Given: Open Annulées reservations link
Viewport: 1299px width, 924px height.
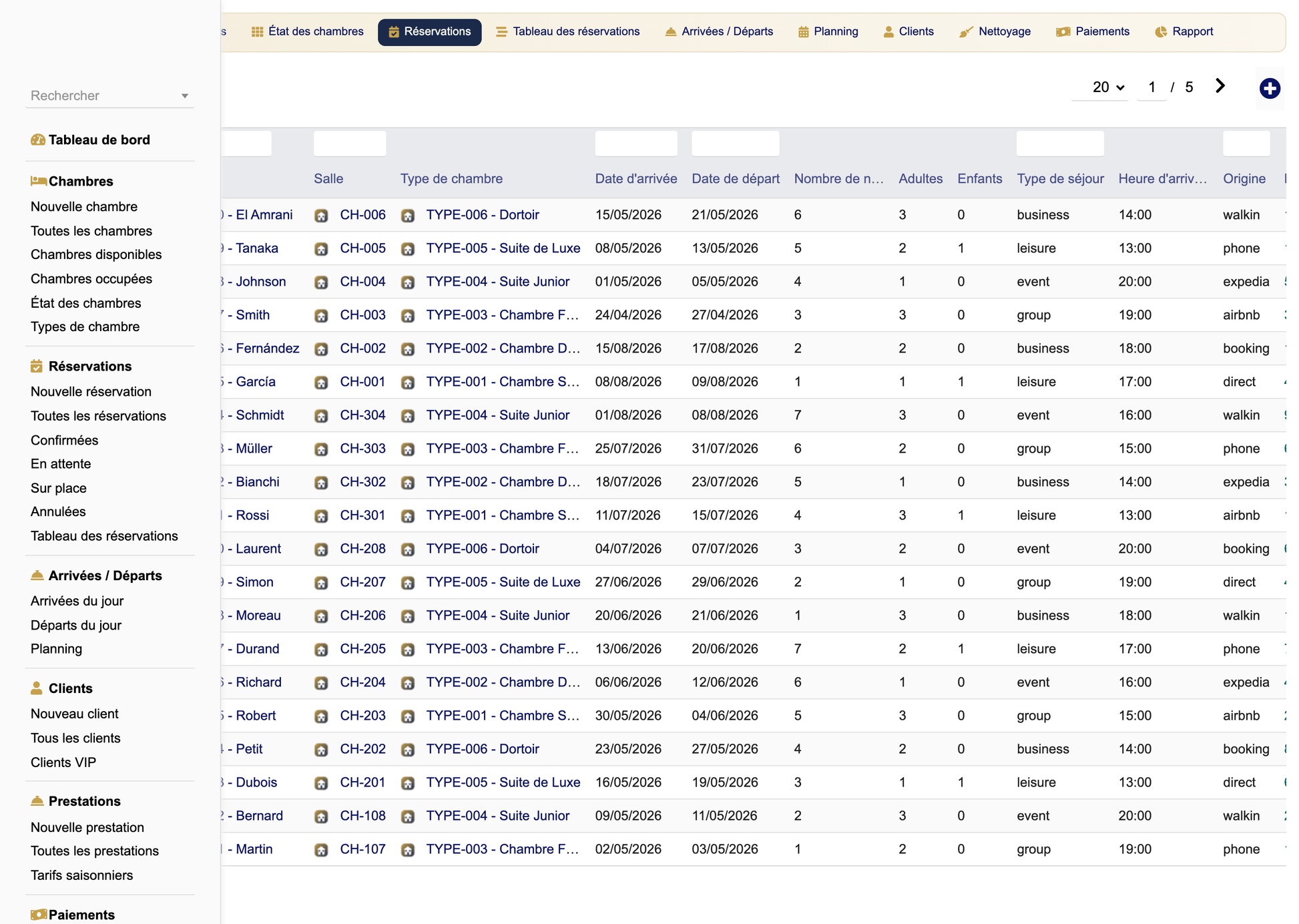Looking at the screenshot, I should 58,511.
